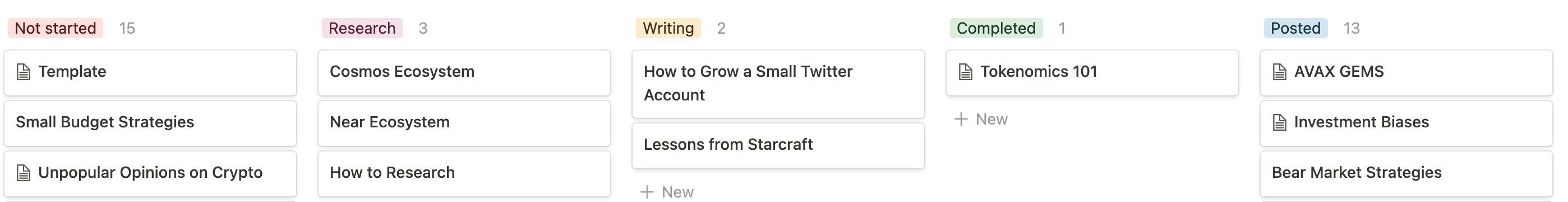Click the document icon on Tokenomics 101
The width and height of the screenshot is (1568, 202).
tap(965, 72)
